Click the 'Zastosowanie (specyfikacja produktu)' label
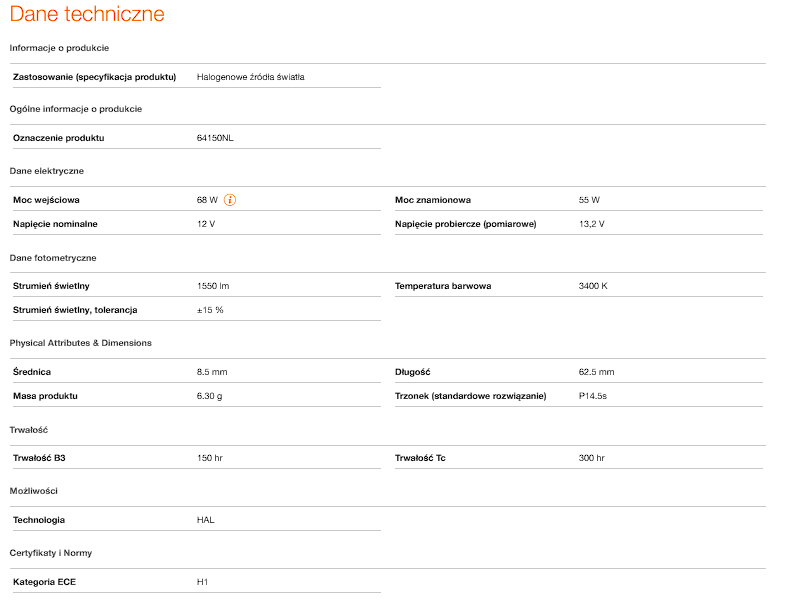 [94, 77]
